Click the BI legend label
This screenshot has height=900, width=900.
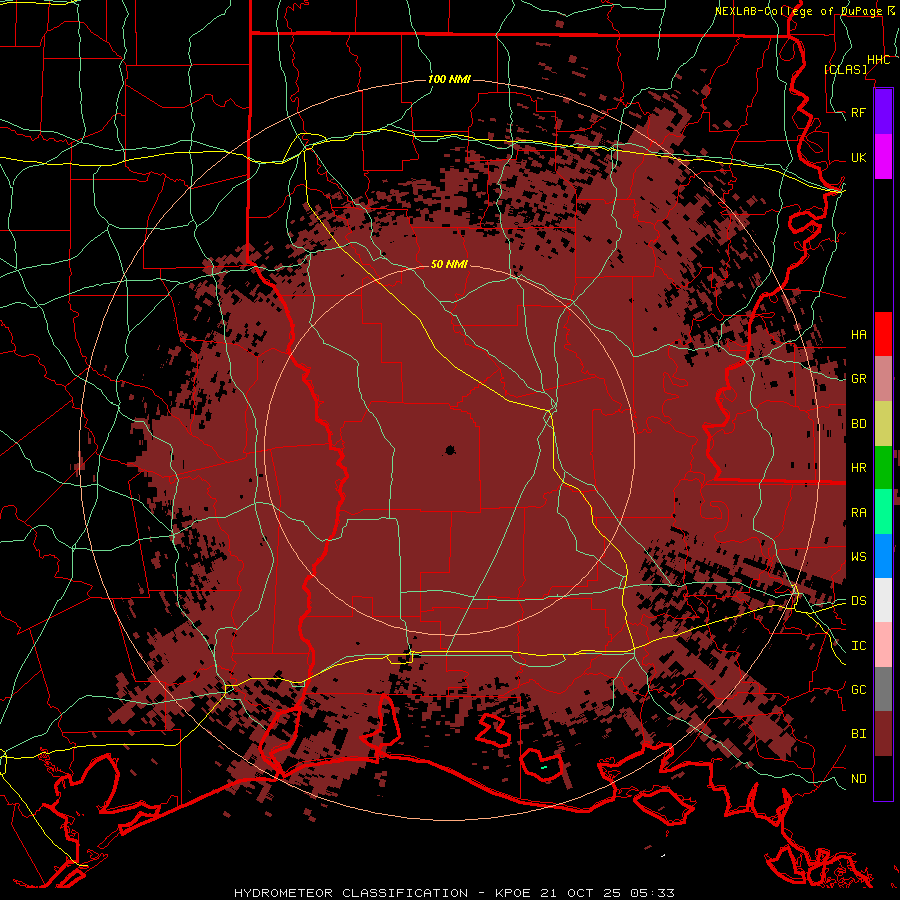click(859, 734)
